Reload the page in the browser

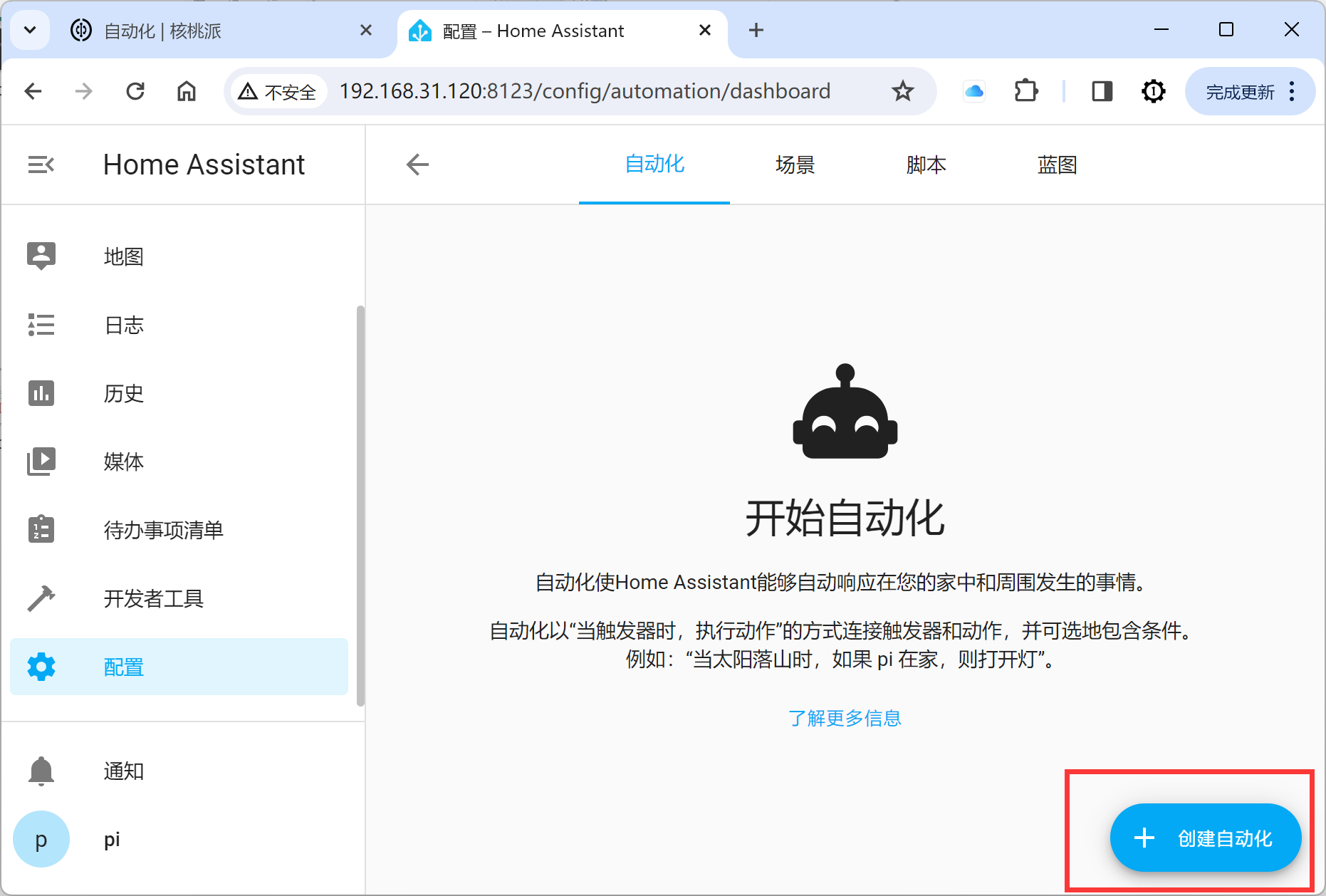pos(135,91)
